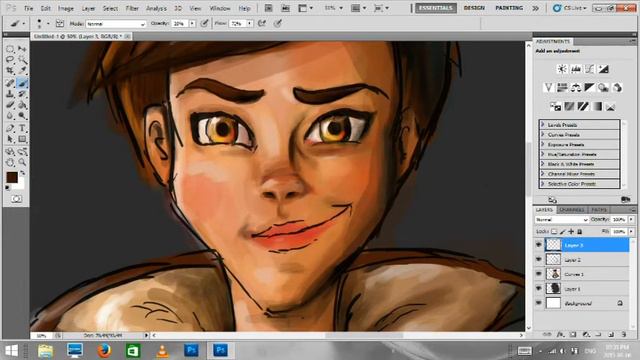
Task: Toggle Quick Mask mode icon
Action: (x=16, y=199)
